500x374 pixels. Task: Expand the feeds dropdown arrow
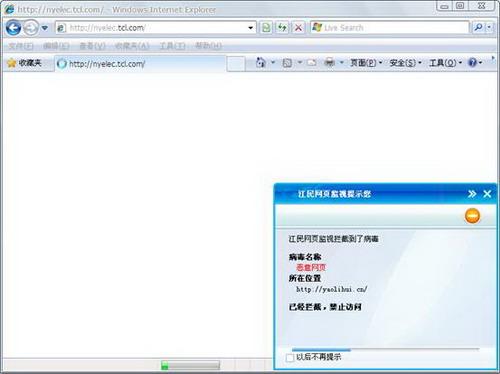(x=299, y=62)
